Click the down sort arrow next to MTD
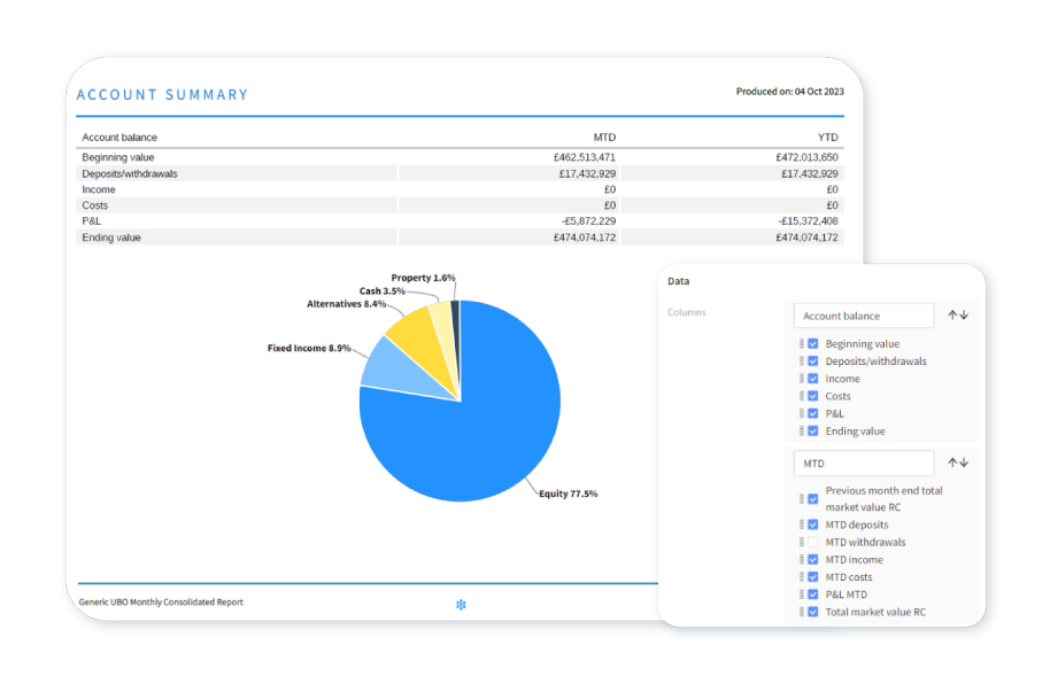 pos(963,462)
